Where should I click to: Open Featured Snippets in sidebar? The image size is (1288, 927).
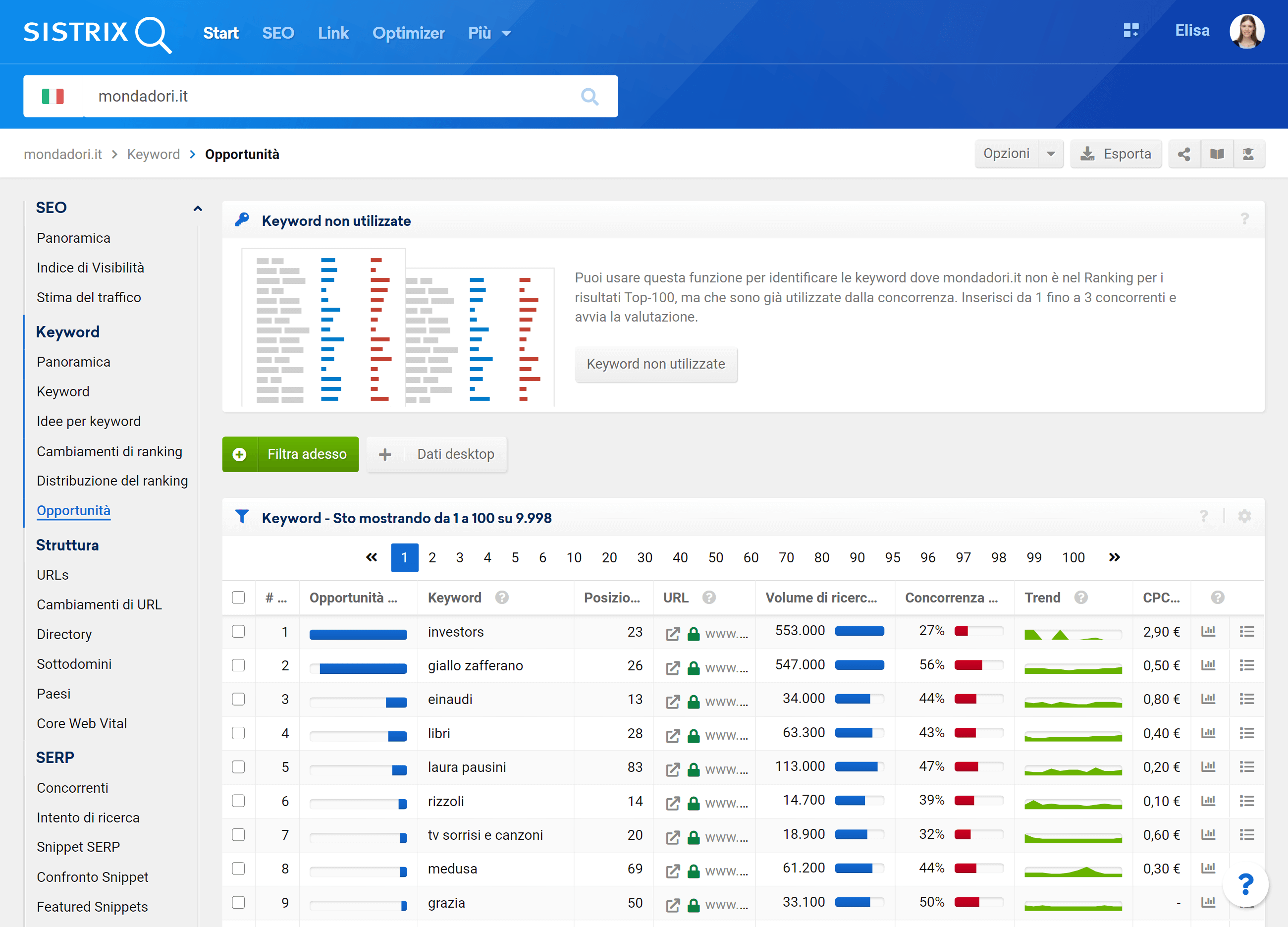tap(92, 907)
